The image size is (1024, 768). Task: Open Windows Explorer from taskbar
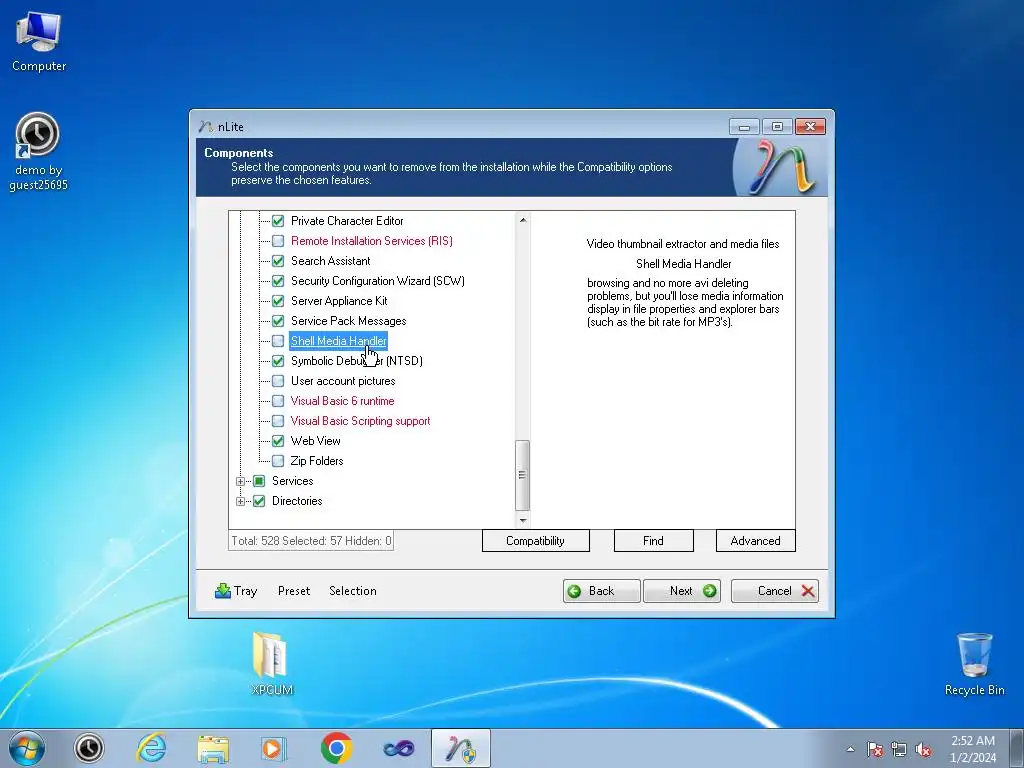pyautogui.click(x=213, y=748)
